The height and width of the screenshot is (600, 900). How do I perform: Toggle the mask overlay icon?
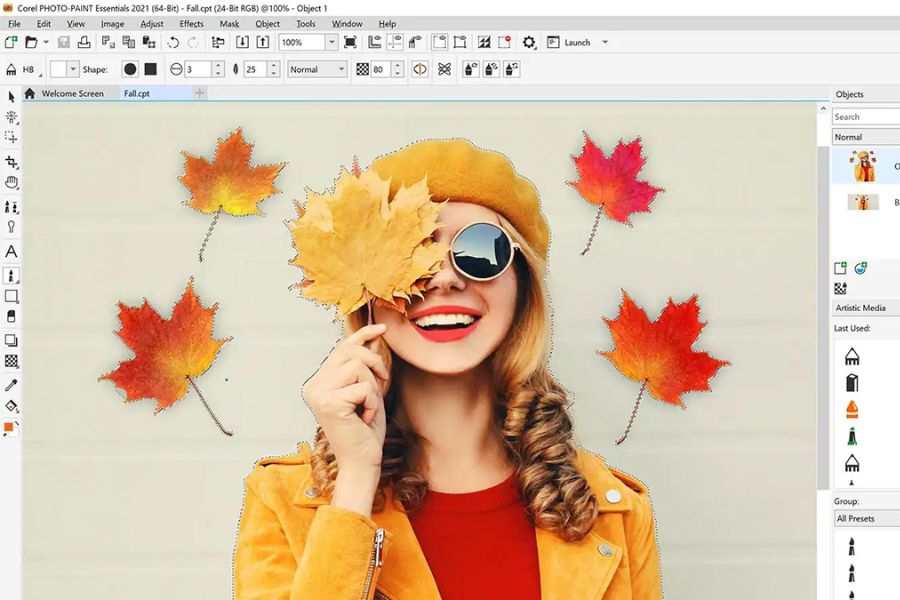484,42
